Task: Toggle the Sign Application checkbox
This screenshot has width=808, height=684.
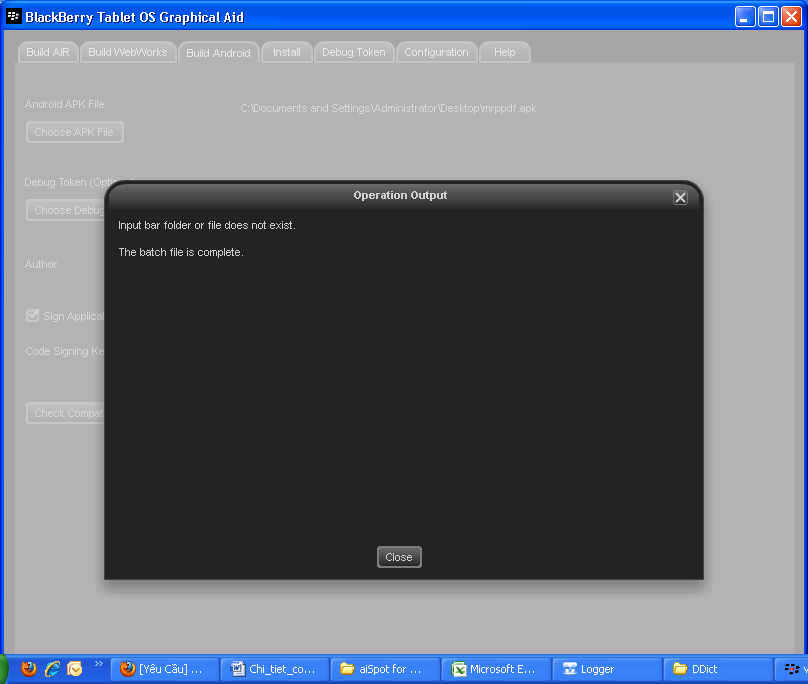Action: point(32,315)
